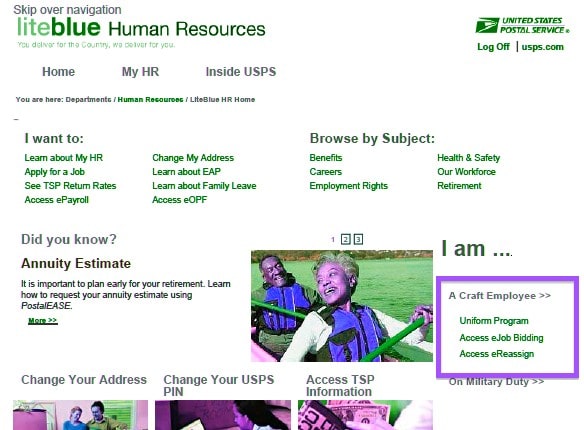Click the Change Your Address thumbnail image

click(x=80, y=415)
